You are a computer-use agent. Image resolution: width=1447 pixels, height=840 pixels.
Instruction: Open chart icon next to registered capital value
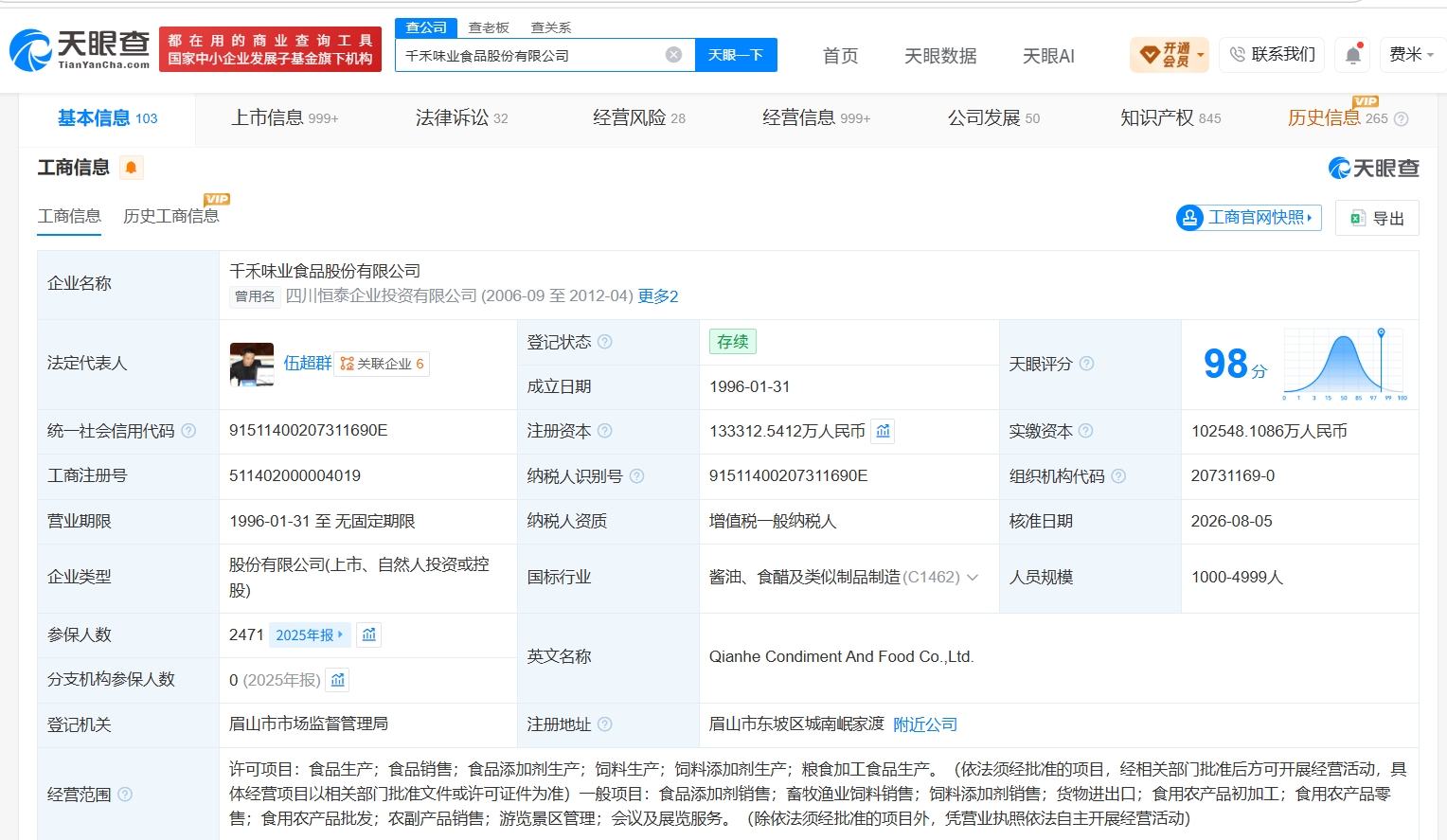pyautogui.click(x=883, y=431)
